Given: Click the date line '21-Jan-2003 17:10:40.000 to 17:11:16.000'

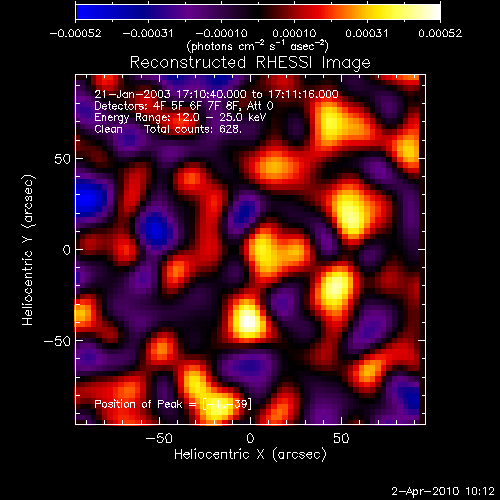Looking at the screenshot, I should (x=216, y=94).
